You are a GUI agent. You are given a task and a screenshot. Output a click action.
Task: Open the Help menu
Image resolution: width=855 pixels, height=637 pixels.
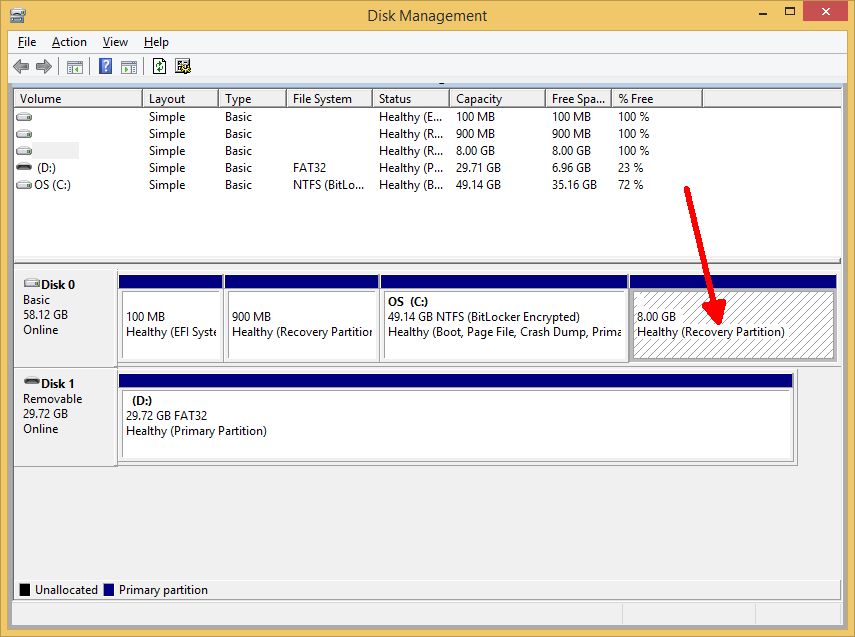[156, 42]
